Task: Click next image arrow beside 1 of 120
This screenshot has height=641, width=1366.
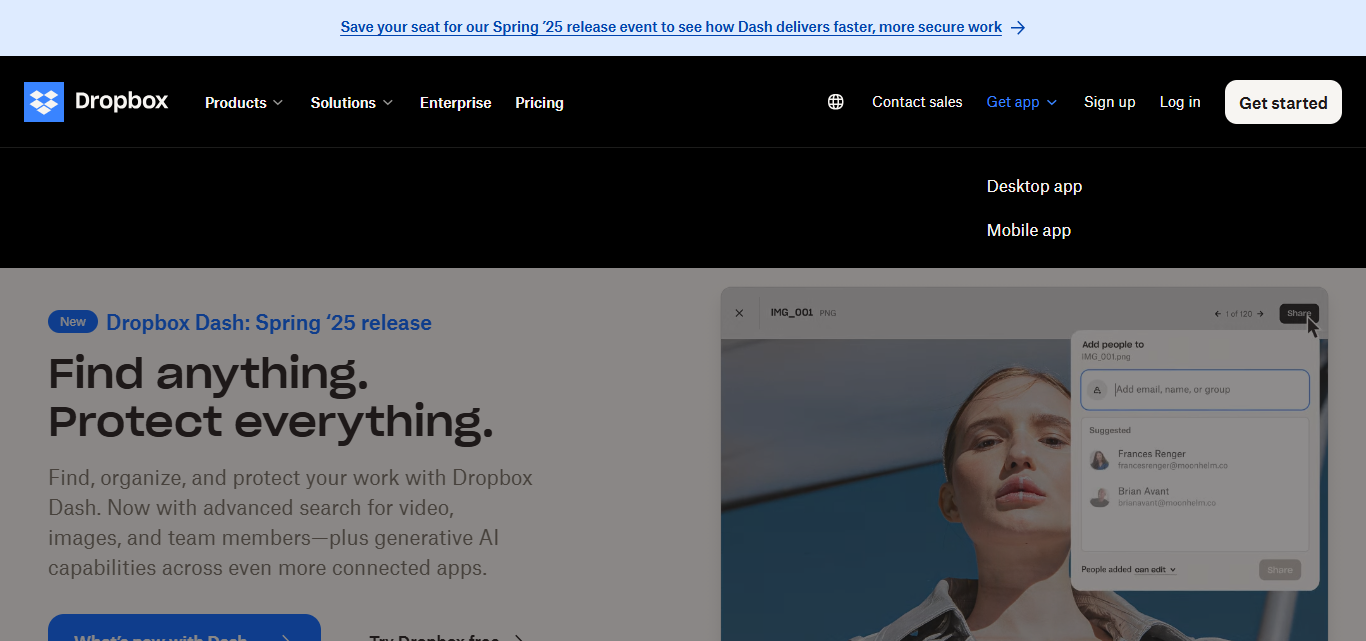Action: (1260, 314)
